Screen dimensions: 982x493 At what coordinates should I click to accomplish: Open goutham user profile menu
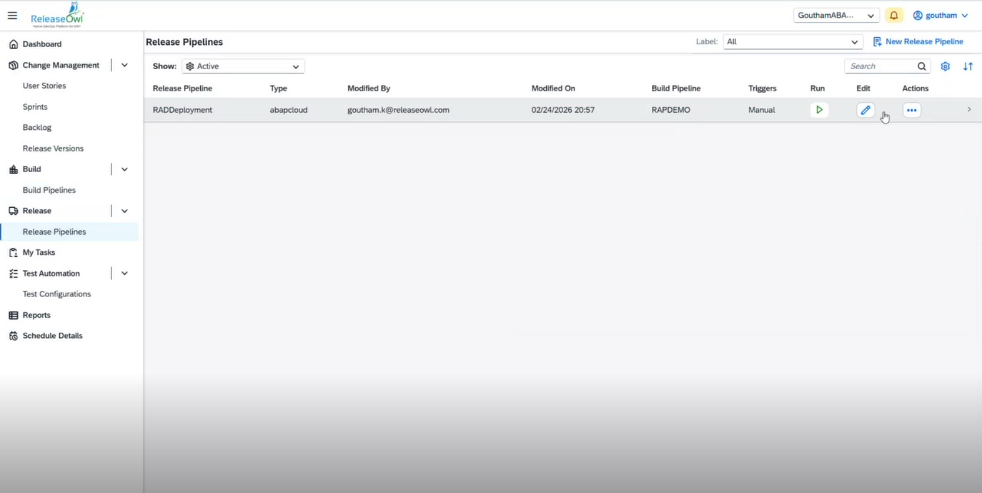coord(940,16)
